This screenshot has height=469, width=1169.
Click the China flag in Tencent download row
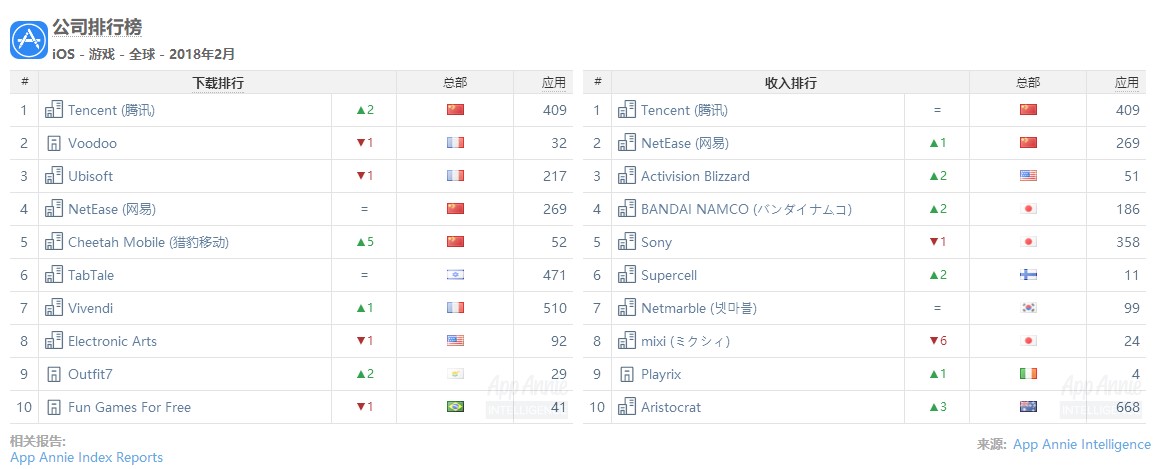tap(455, 110)
